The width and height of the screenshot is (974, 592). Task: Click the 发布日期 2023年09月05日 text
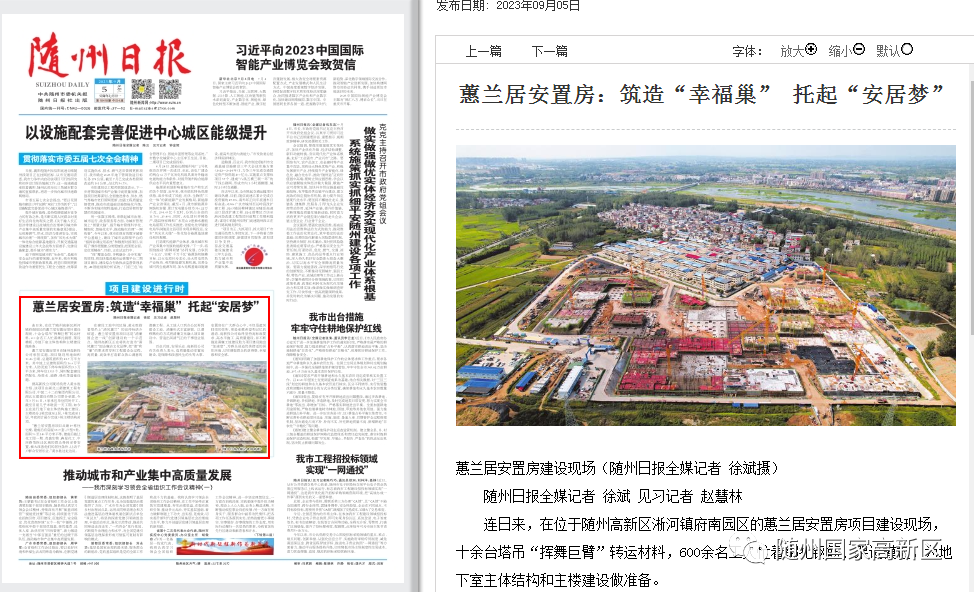tap(508, 6)
